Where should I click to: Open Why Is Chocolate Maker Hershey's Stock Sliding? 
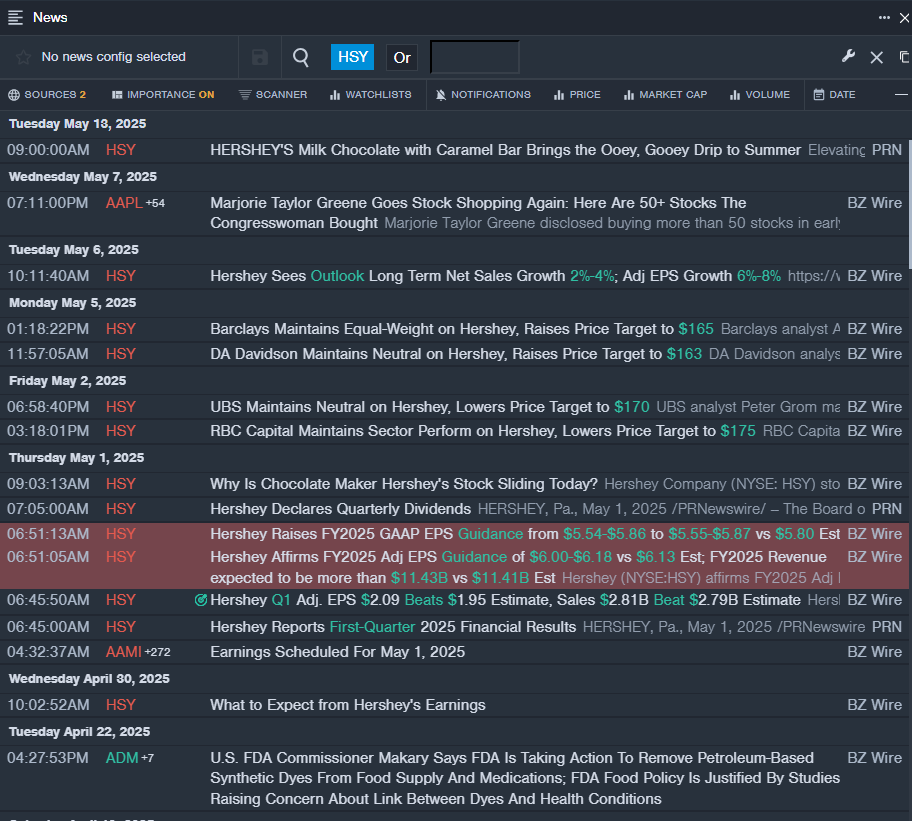click(x=404, y=484)
